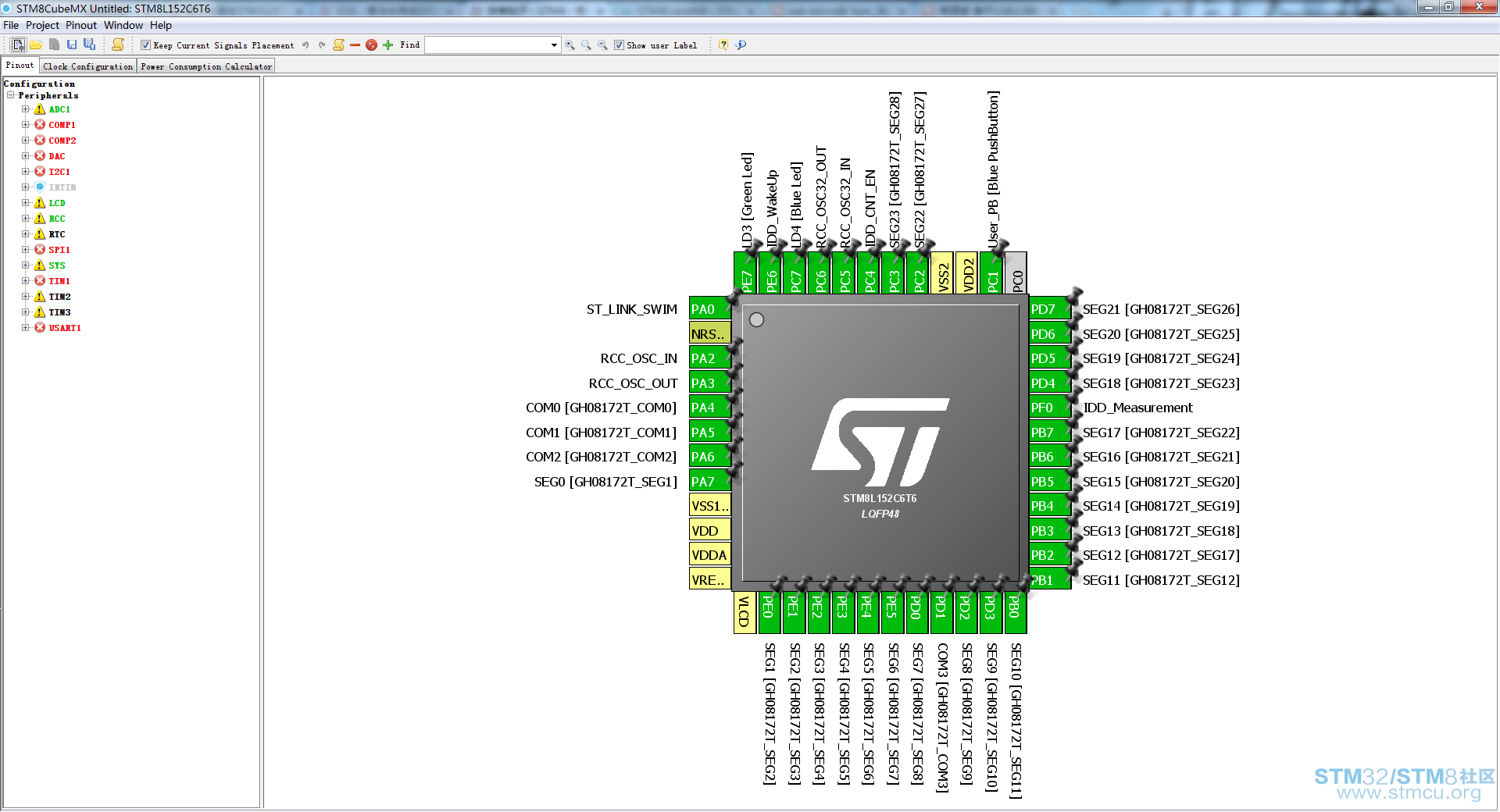Click the red minus toolbar icon
Screen dimensions: 1500x812
pyautogui.click(x=355, y=45)
